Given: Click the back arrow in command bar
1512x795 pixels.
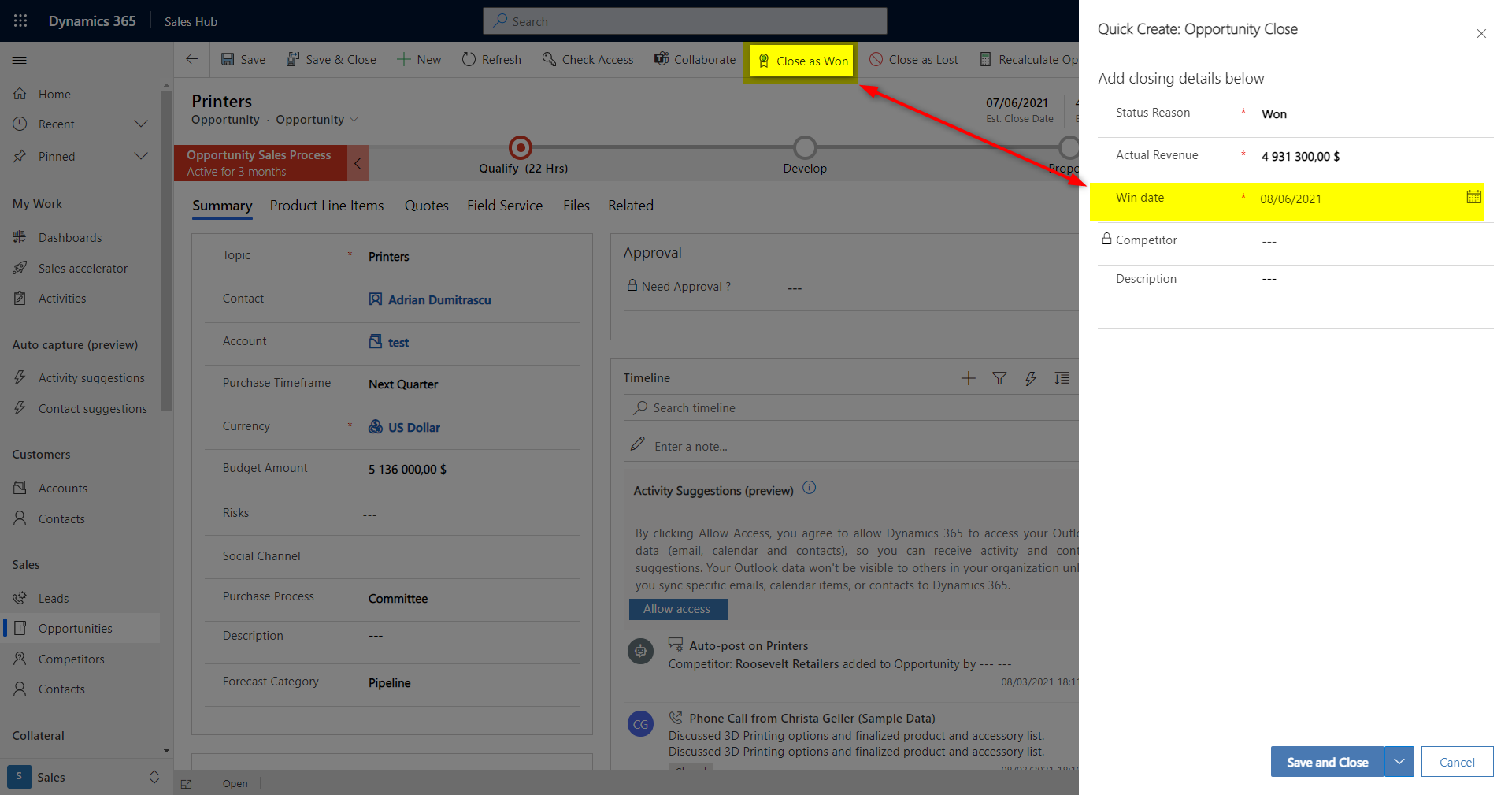Looking at the screenshot, I should coord(191,59).
